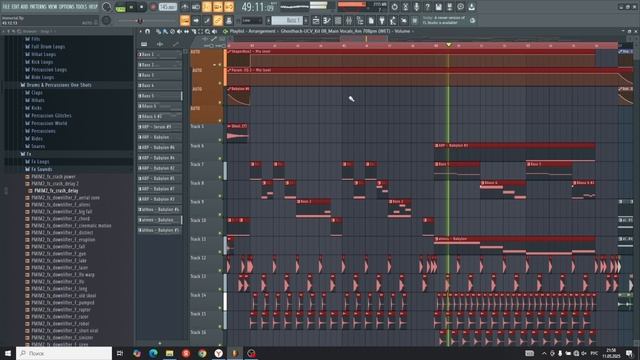Click the undo history circular arrow icon
The height and width of the screenshot is (360, 640).
pyautogui.click(x=394, y=7)
